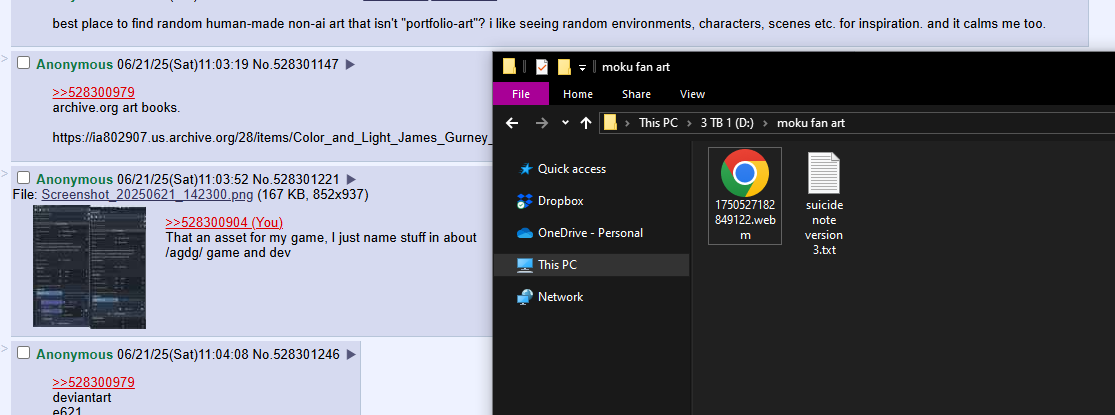Image resolution: width=1115 pixels, height=415 pixels.
Task: Go up one level with the up arrow
Action: tap(586, 123)
